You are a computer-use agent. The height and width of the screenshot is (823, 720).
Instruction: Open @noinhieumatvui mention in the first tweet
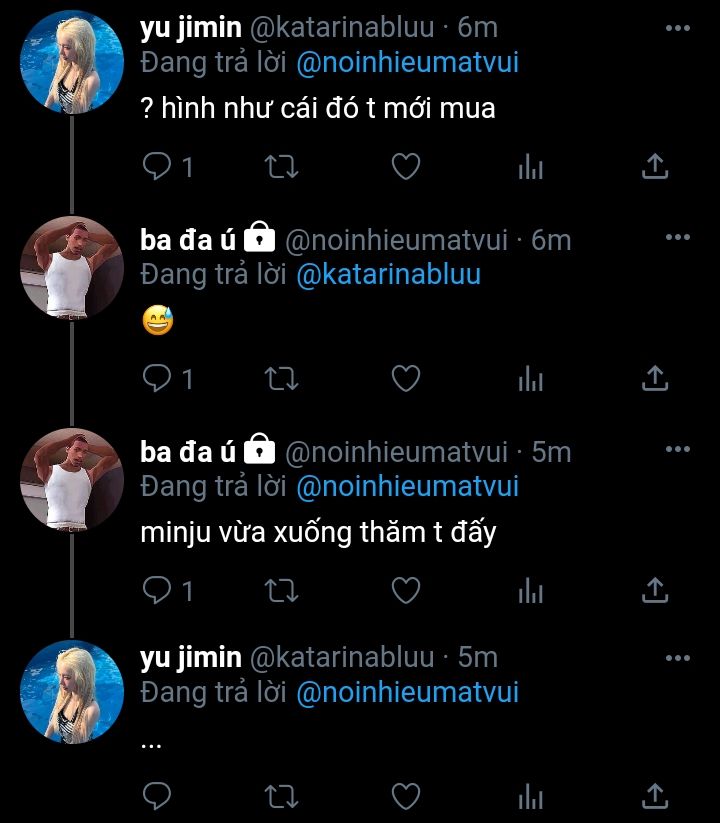(x=407, y=63)
